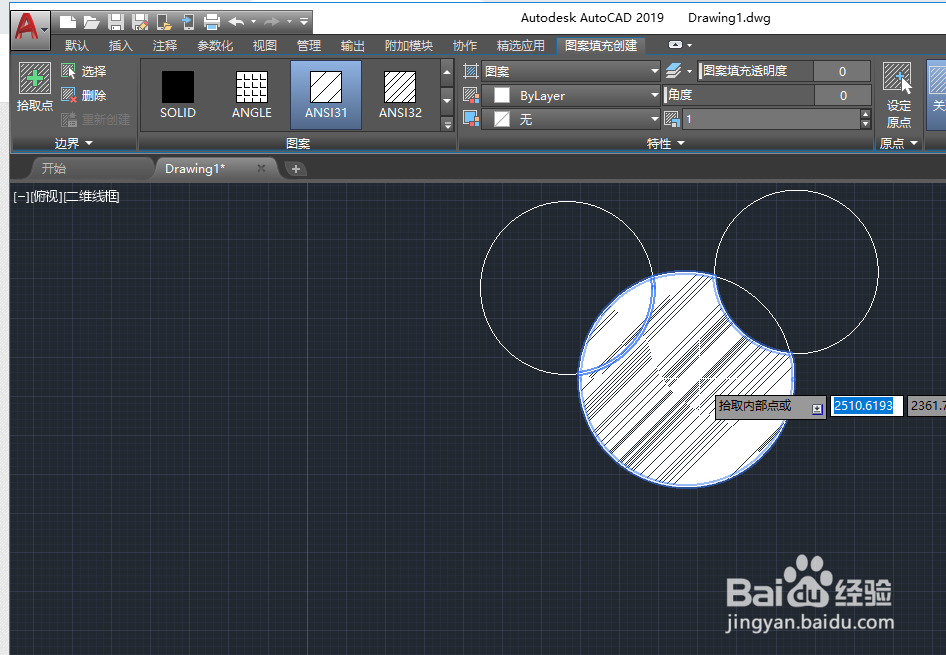Click the 删除 boundary objects button
Screen dimensions: 946x655
[84, 95]
